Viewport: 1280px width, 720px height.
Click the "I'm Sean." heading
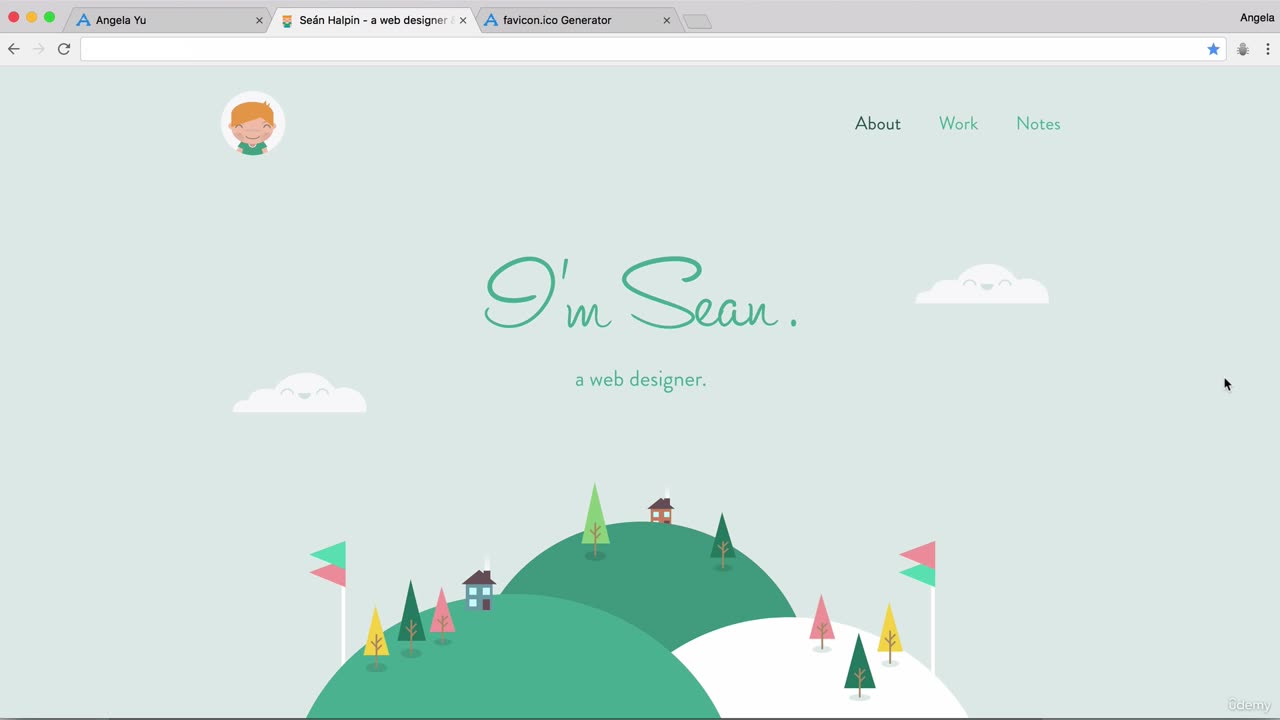(641, 294)
